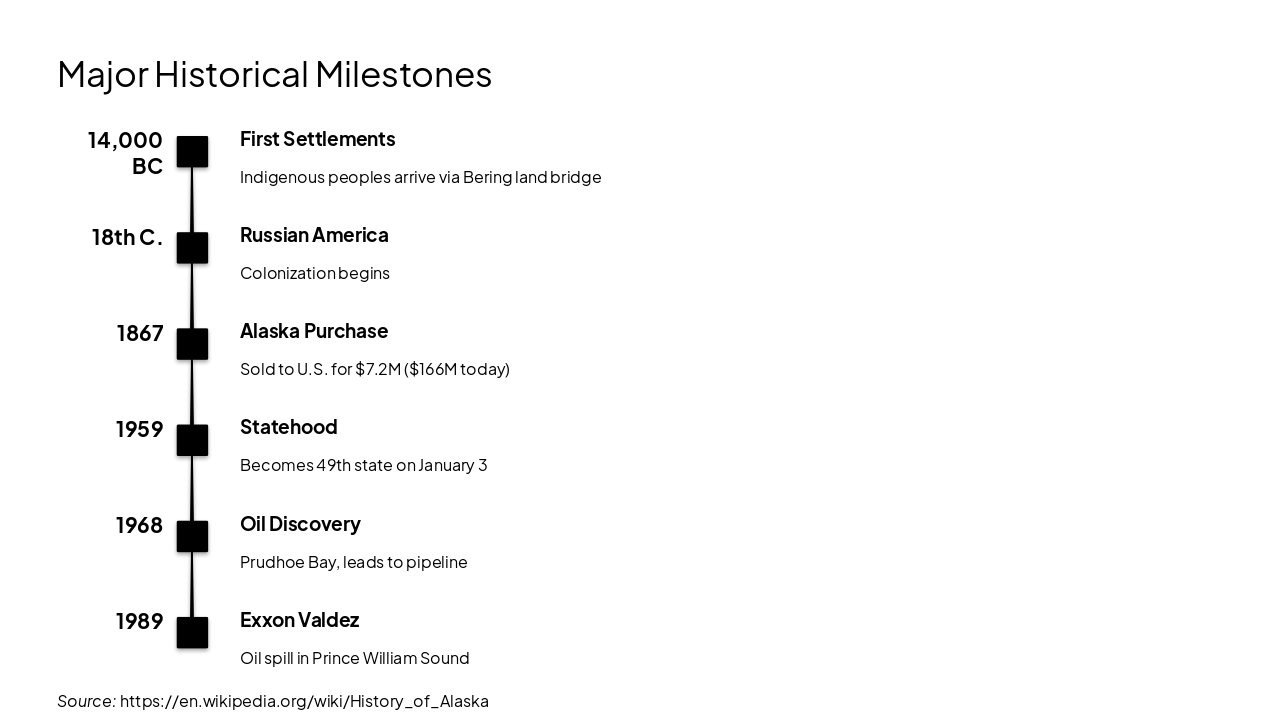Click the 14,000 BC timeline marker square

(x=192, y=152)
